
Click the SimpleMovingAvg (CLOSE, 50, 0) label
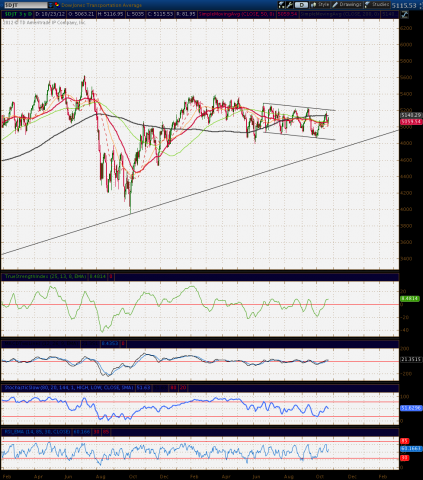[x=237, y=14]
